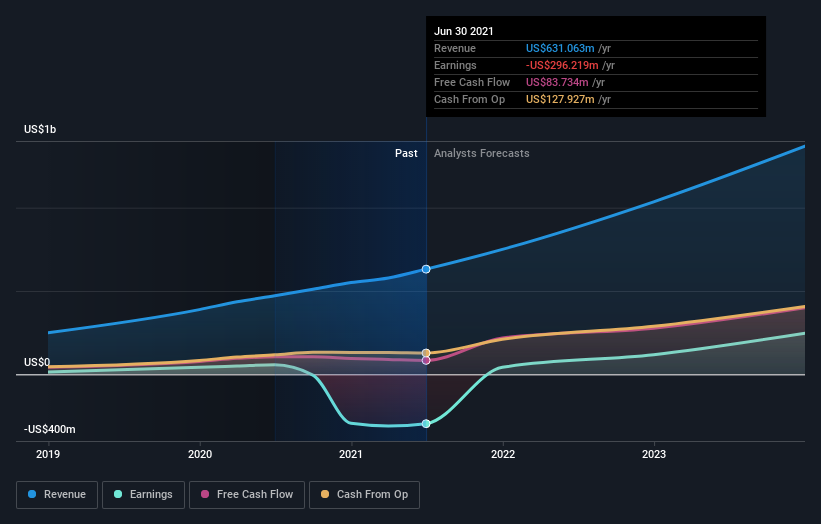Toggle the Earnings legend button
Screen dimensions: 821x524
[143, 495]
